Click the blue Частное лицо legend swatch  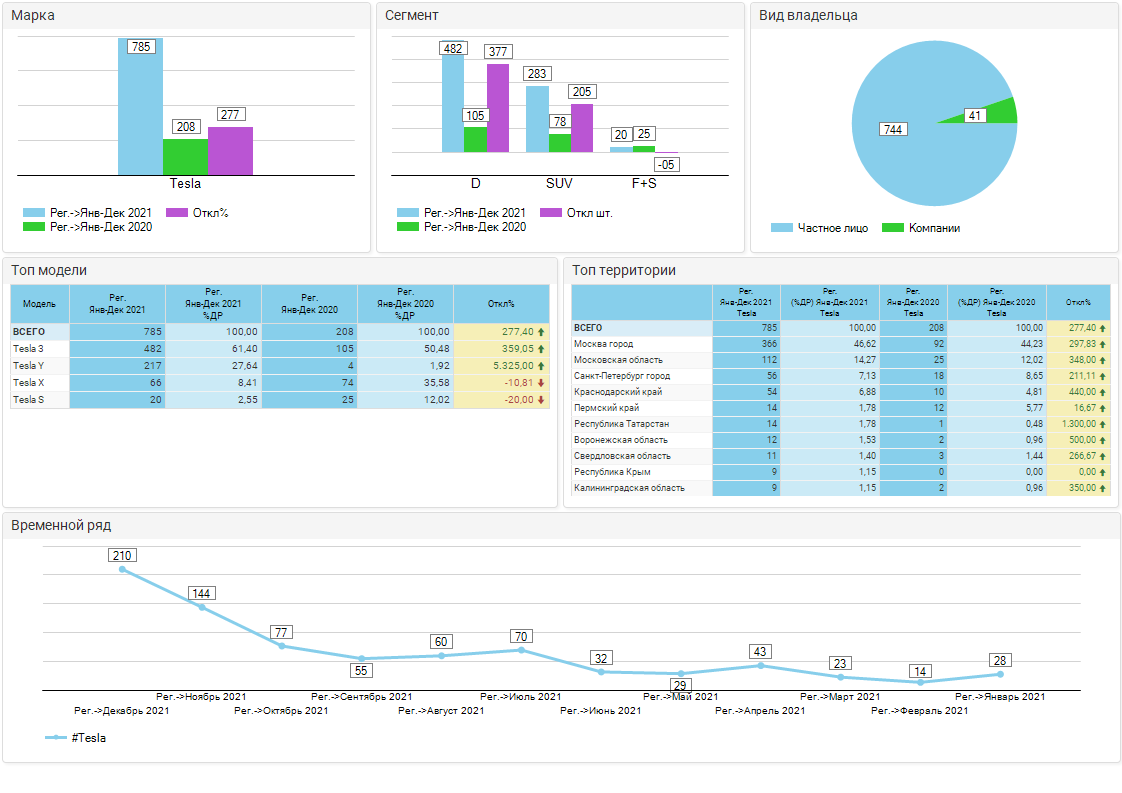(782, 228)
